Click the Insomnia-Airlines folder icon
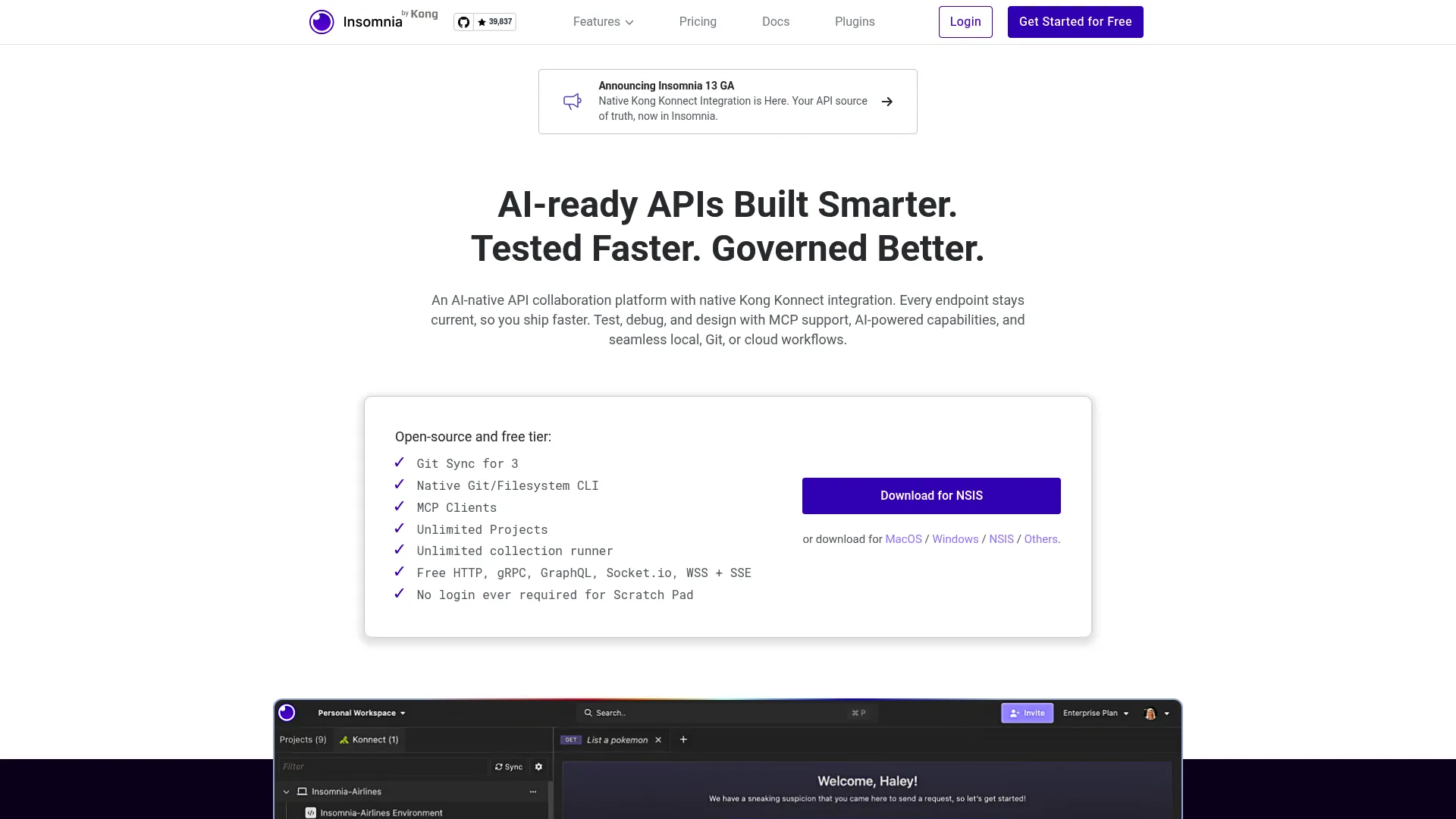The image size is (1456, 819). (302, 792)
